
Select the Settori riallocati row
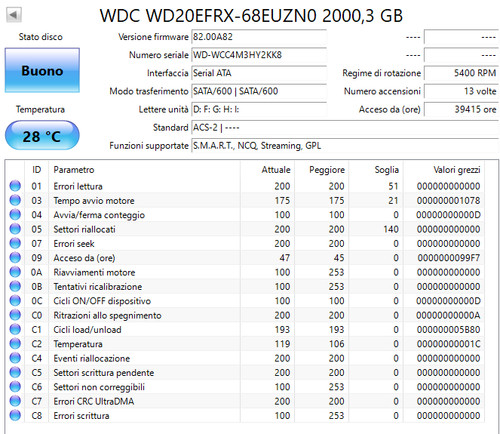pyautogui.click(x=245, y=229)
